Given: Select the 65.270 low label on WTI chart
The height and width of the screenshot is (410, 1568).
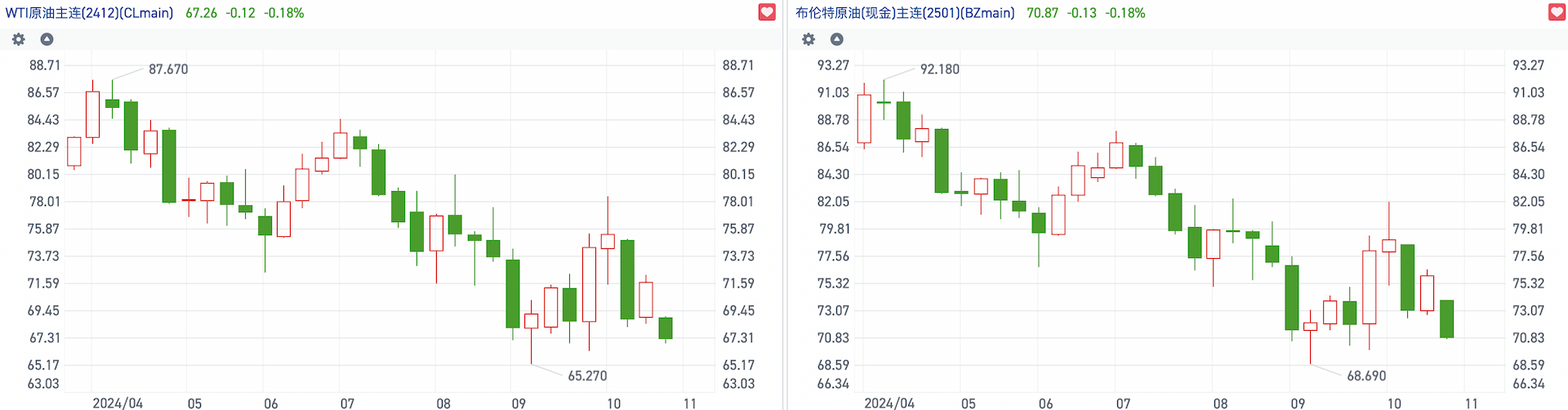Looking at the screenshot, I should [587, 376].
